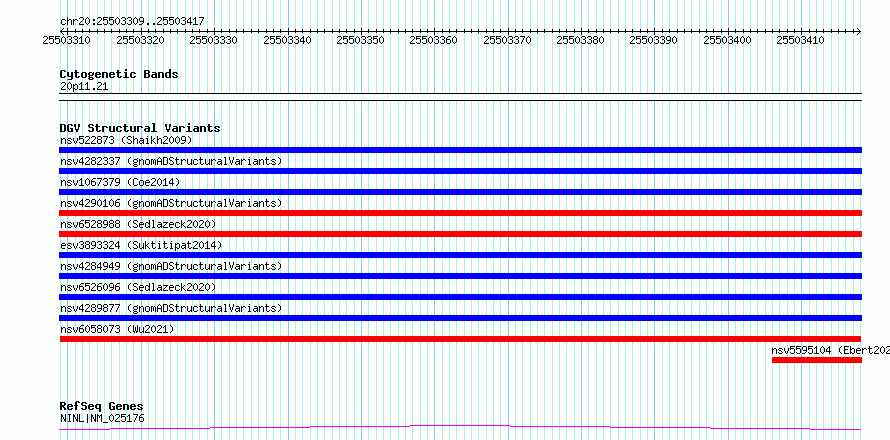Screen dimensions: 890x440
Task: Click the blue bar under nsv6526096
Action: pyautogui.click(x=460, y=297)
